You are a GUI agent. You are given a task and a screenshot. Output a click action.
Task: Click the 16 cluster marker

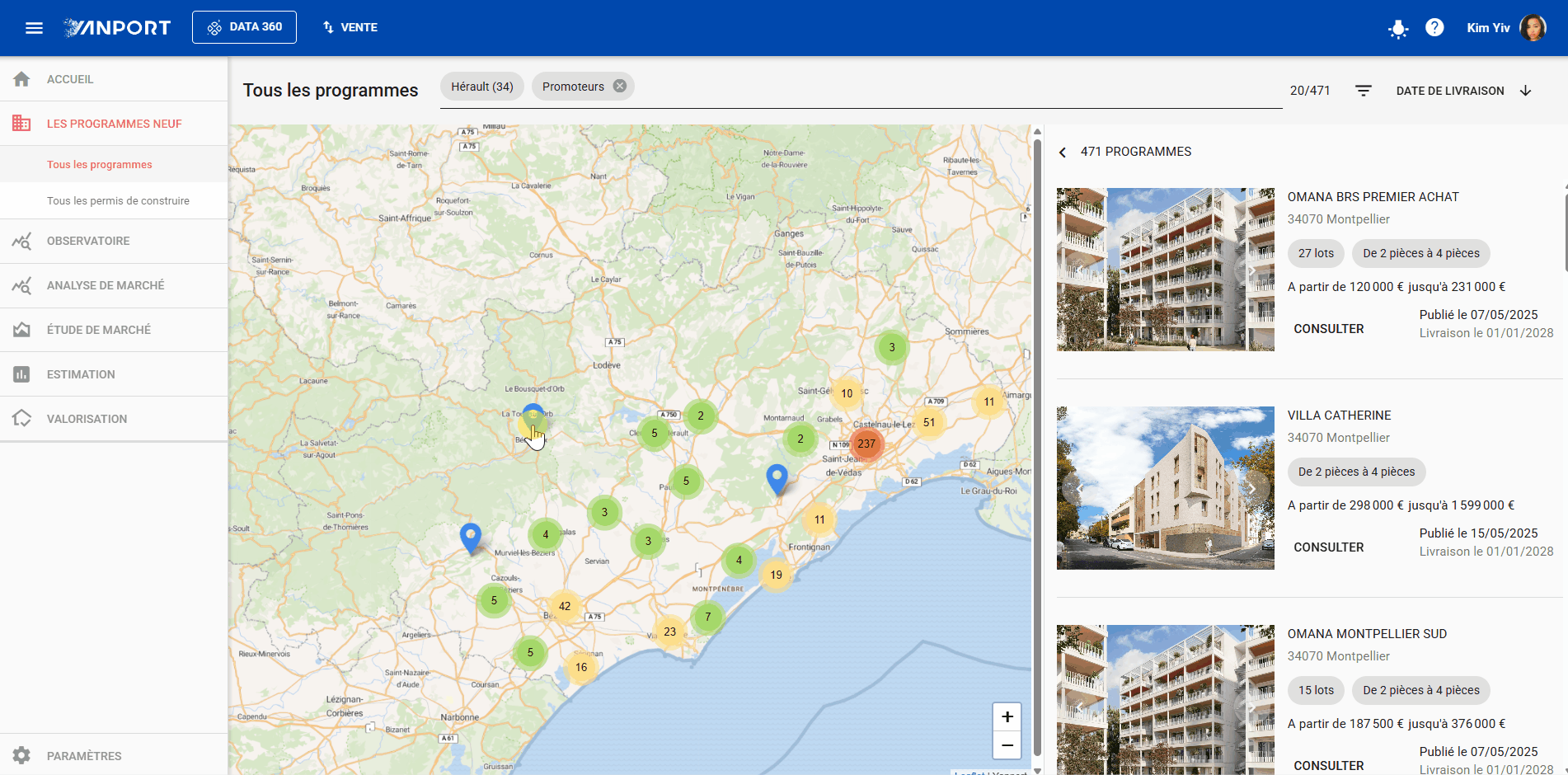581,667
